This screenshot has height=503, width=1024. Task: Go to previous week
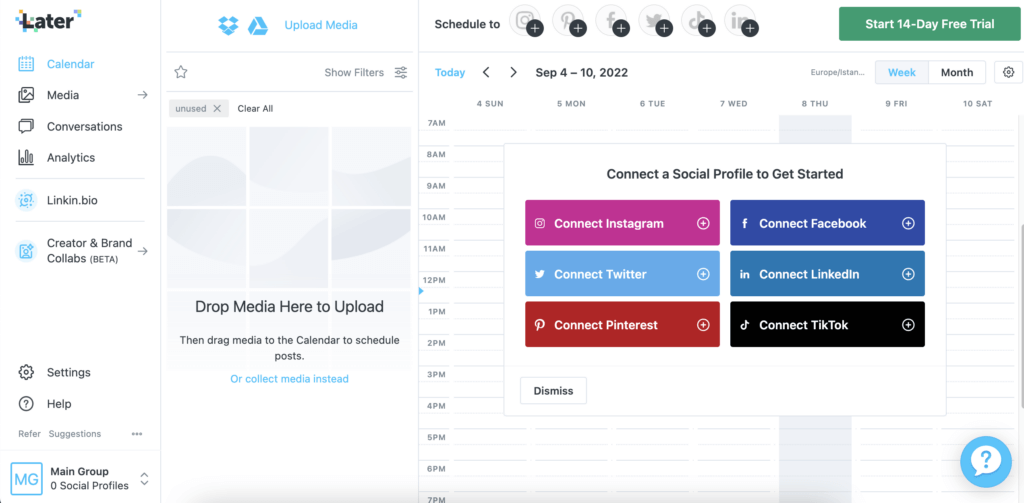pyautogui.click(x=486, y=73)
